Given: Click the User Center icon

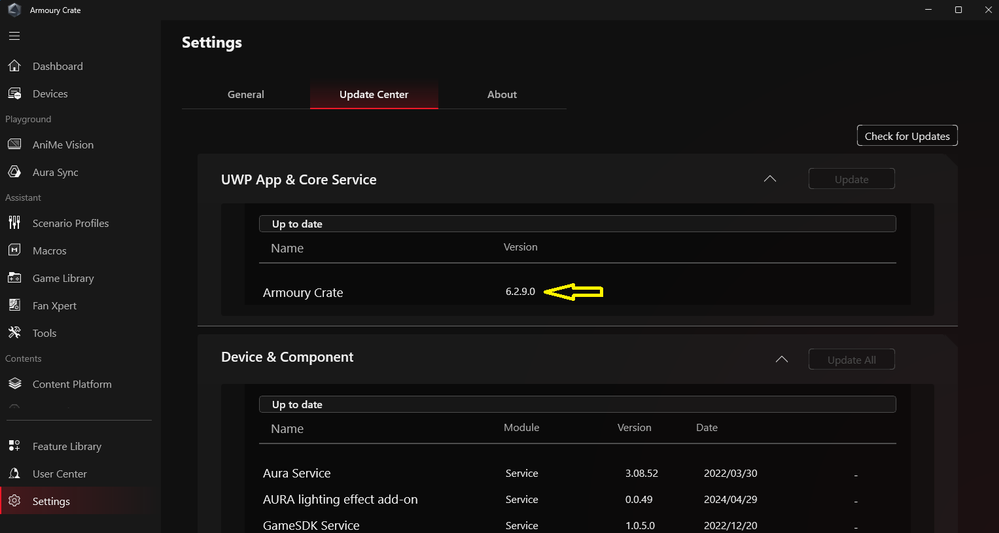Looking at the screenshot, I should 15,474.
